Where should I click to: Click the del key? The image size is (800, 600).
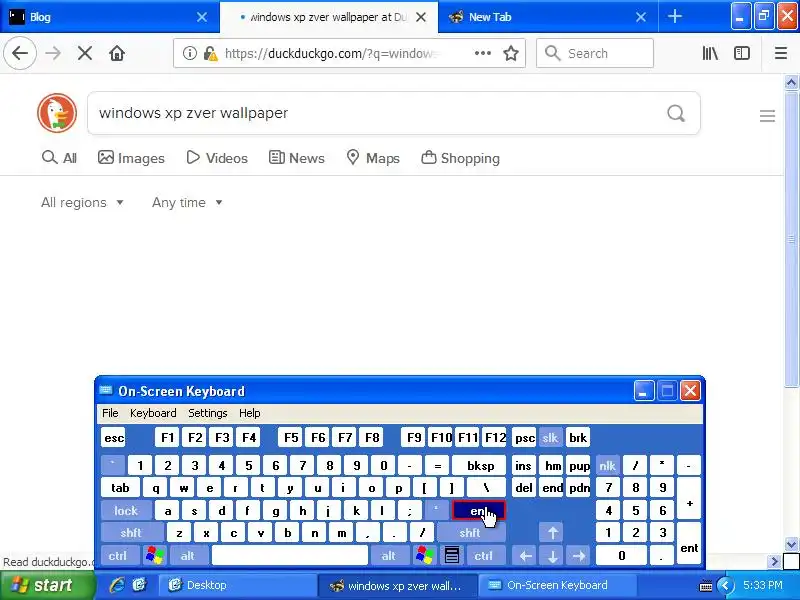pos(524,488)
